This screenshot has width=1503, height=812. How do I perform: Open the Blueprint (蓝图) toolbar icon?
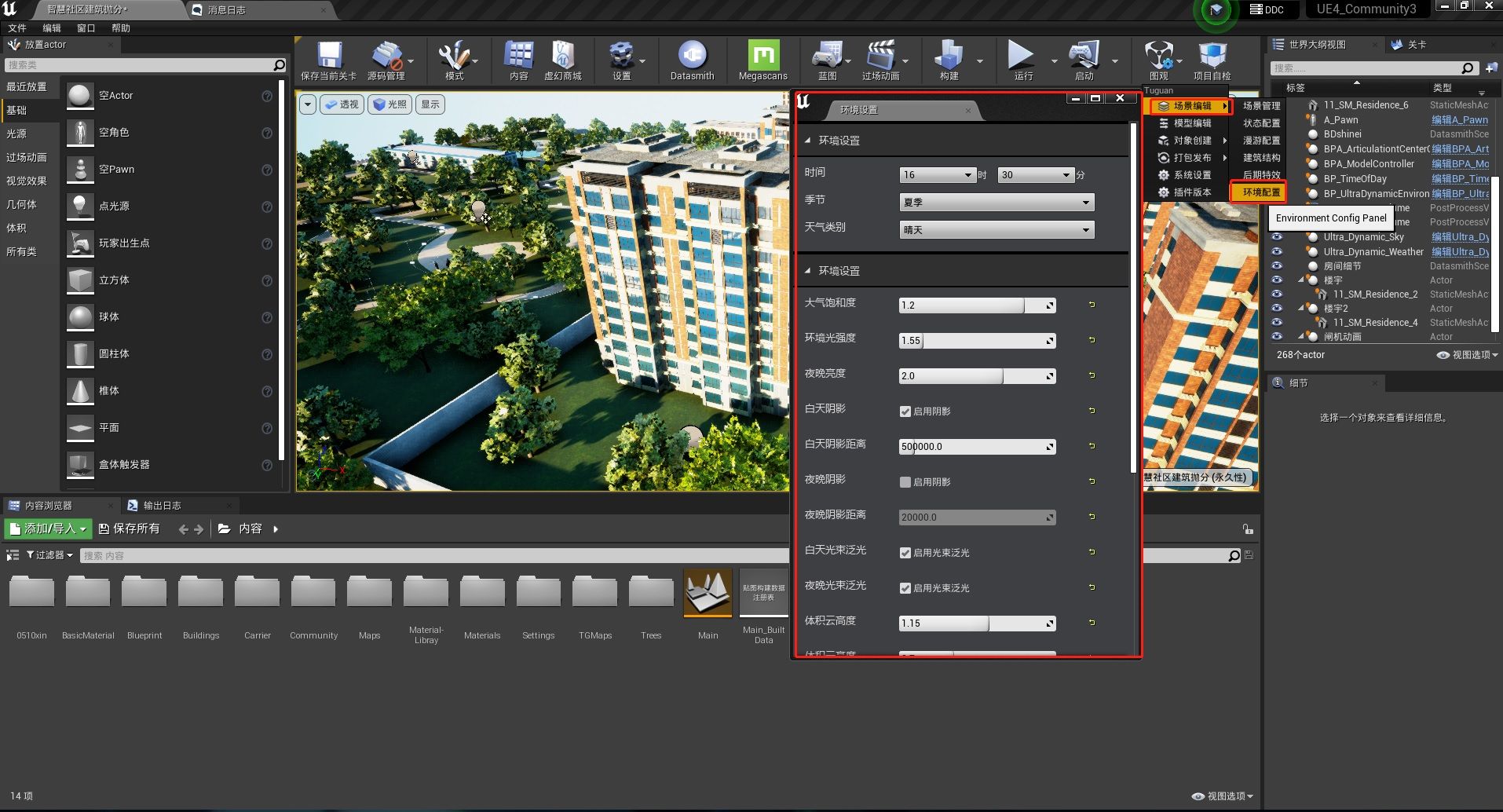(827, 60)
